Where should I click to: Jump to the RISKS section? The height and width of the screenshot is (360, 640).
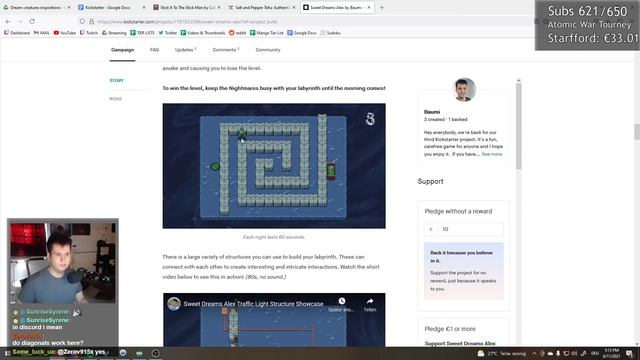point(115,99)
